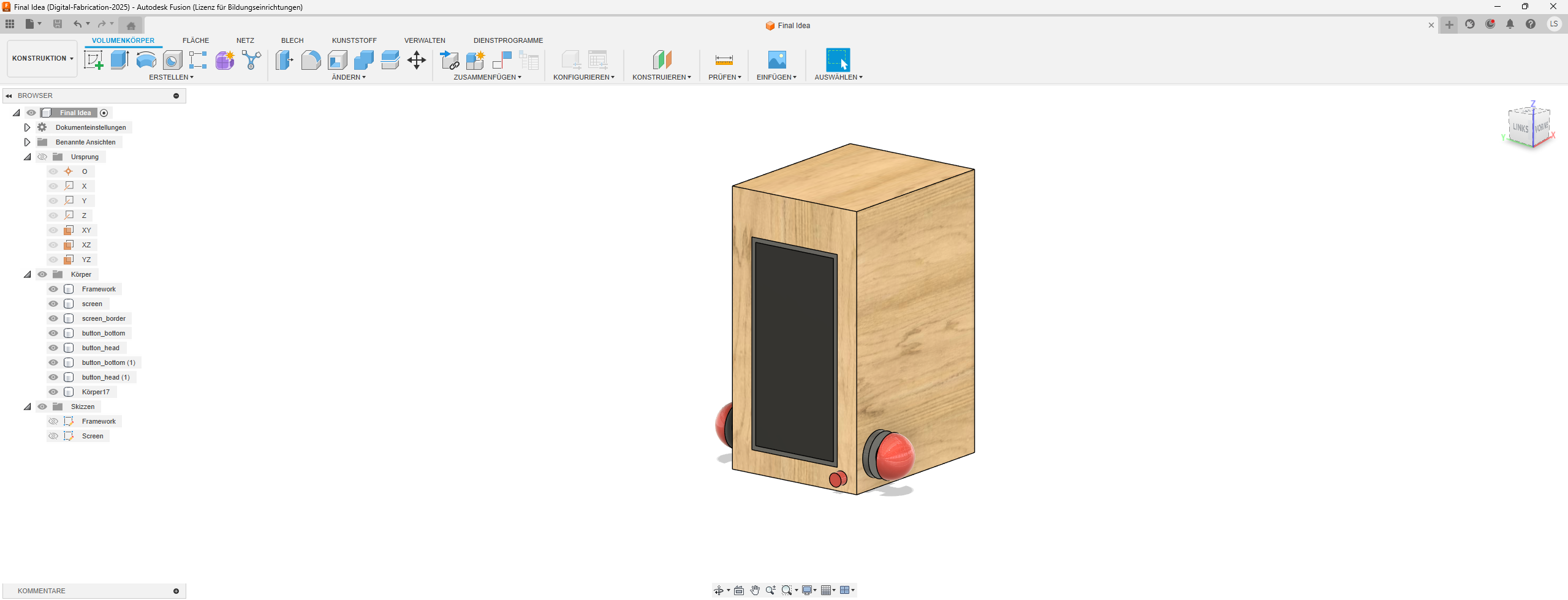Open the VERWALTEN ribbon tab
Viewport: 1568px width, 600px height.
point(425,40)
